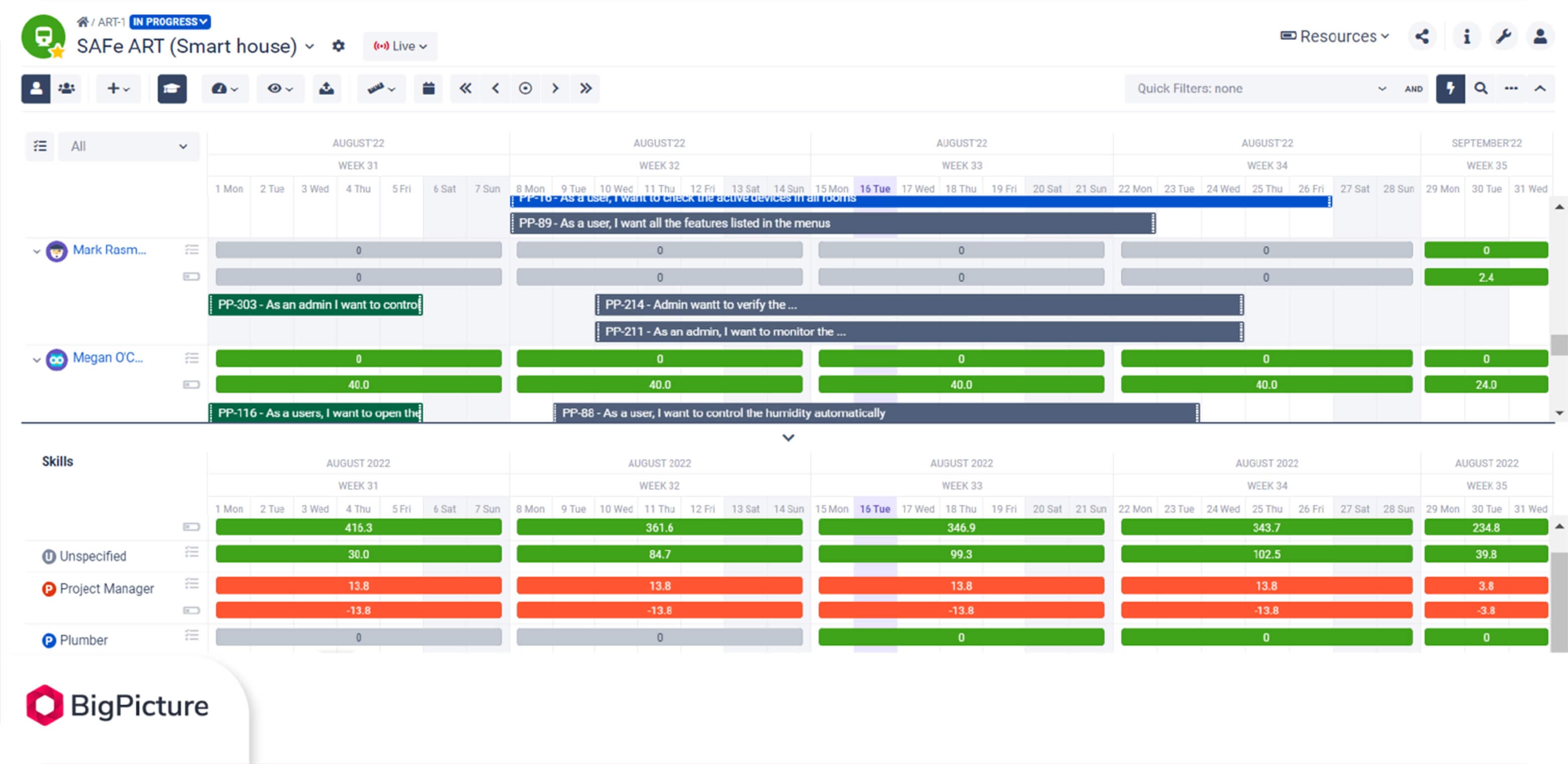
Task: Click the graduation cap skills icon
Action: coord(172,89)
